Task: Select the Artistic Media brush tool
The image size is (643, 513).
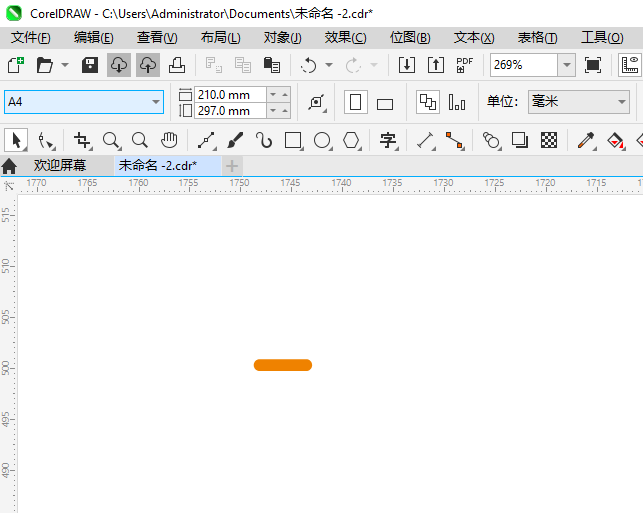Action: pyautogui.click(x=235, y=140)
